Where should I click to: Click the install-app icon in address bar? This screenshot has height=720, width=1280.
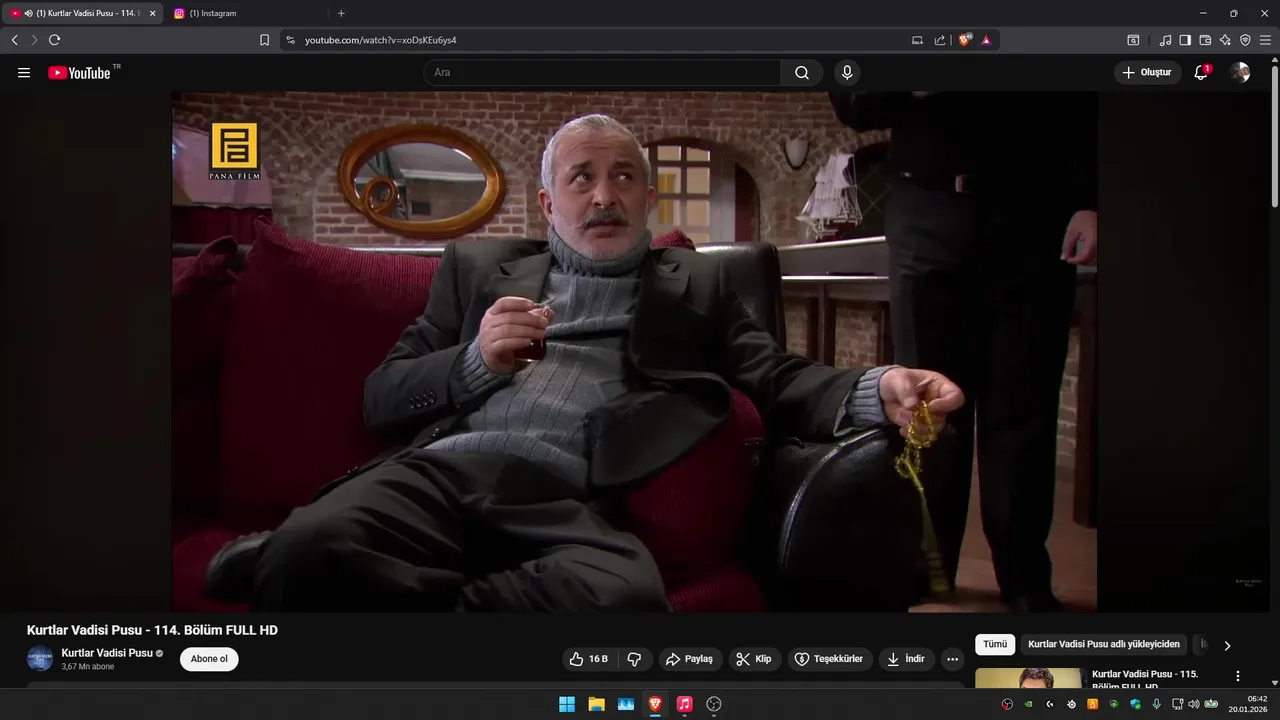pos(917,40)
